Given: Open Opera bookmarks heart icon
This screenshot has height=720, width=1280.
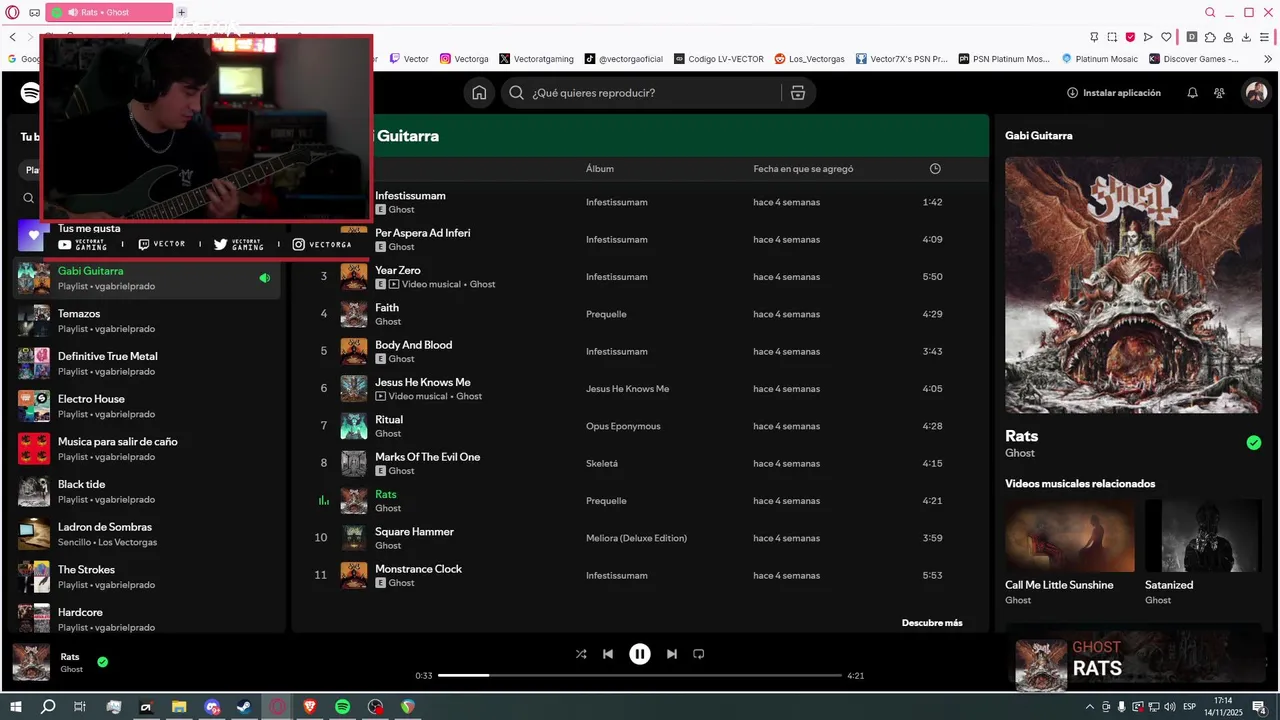Looking at the screenshot, I should click(x=1166, y=37).
